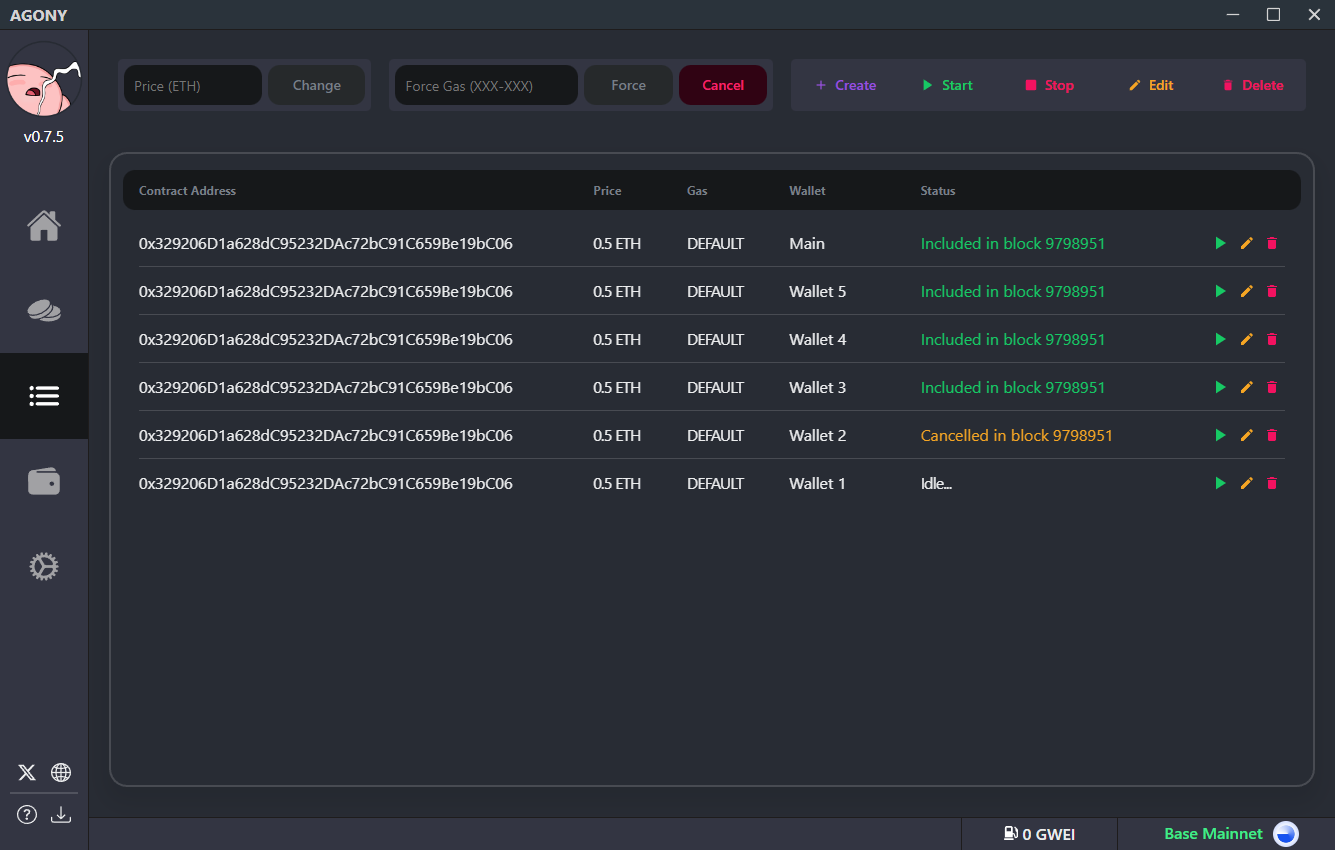Click the DEFAULT gas in Wallet 2 row

click(x=715, y=435)
